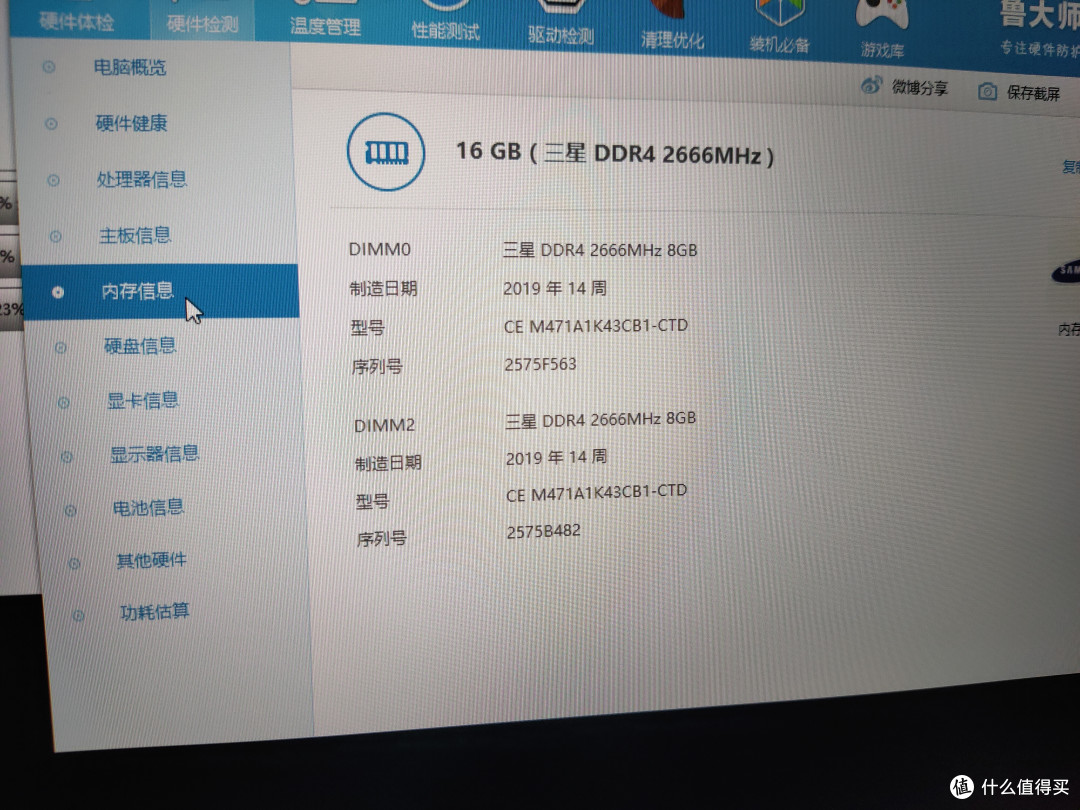Open 驱动检测 in top toolbar
The image size is (1080, 810).
pyautogui.click(x=561, y=34)
